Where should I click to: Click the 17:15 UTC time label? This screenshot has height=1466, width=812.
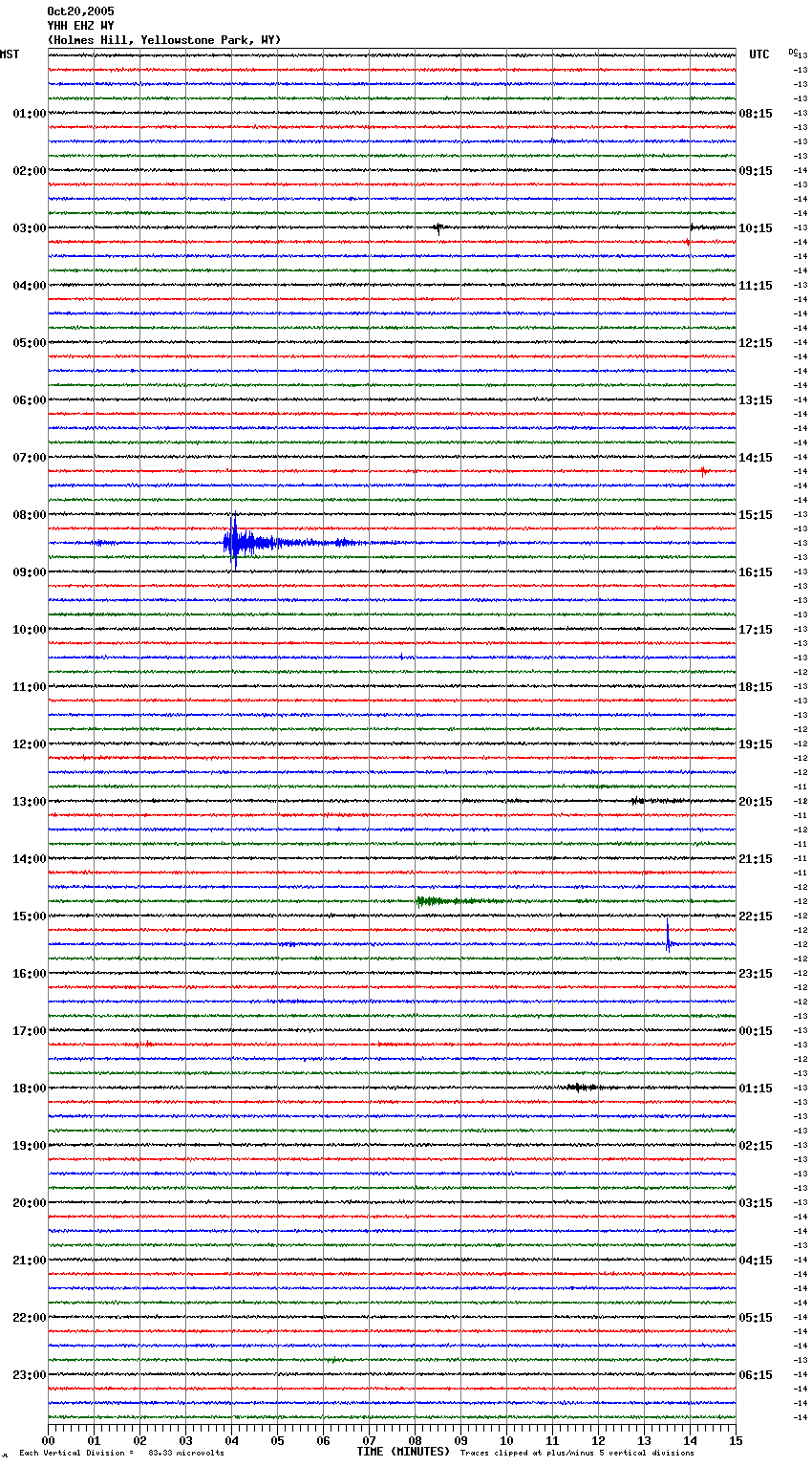[756, 630]
